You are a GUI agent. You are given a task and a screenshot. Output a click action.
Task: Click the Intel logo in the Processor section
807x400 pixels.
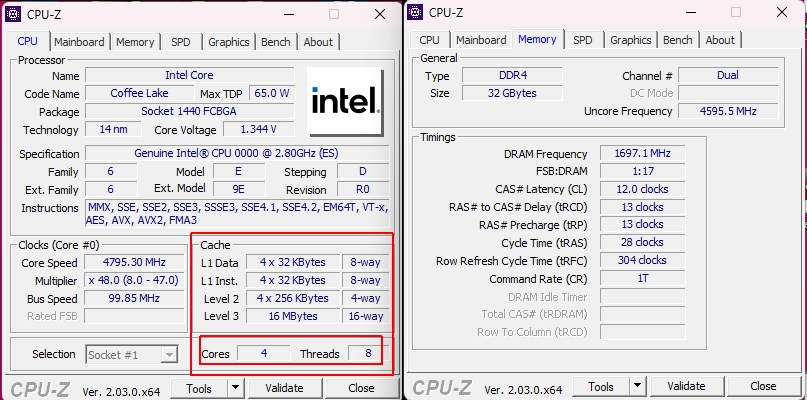coord(345,101)
